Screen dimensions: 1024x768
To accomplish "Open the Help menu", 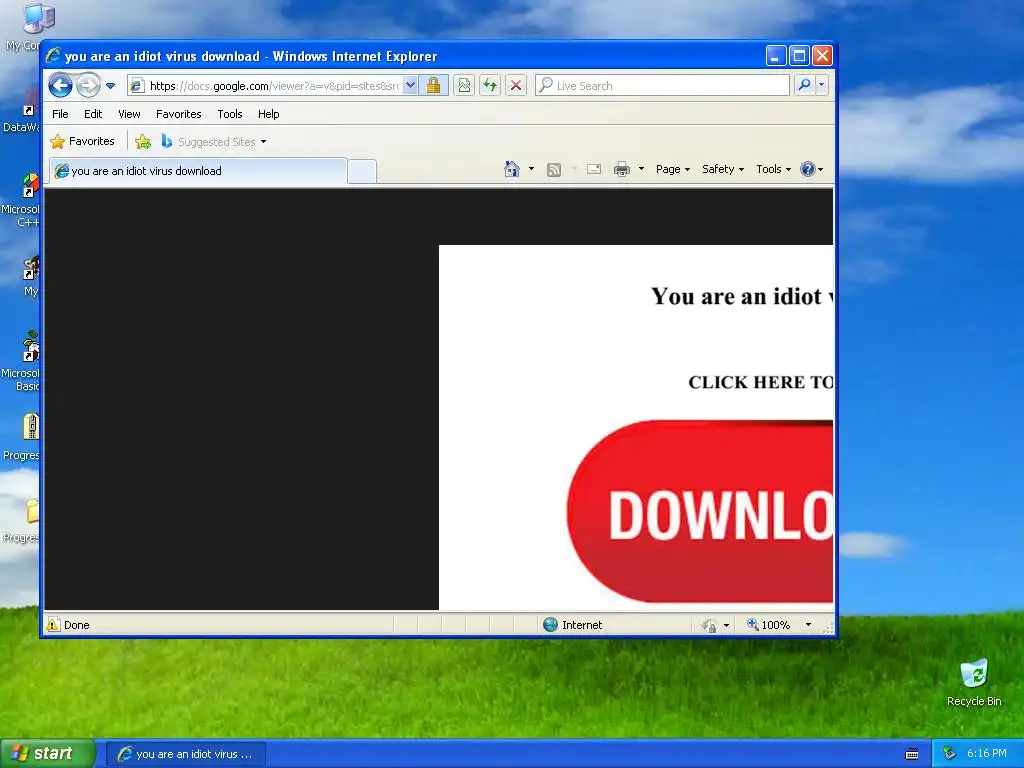I will (x=268, y=114).
